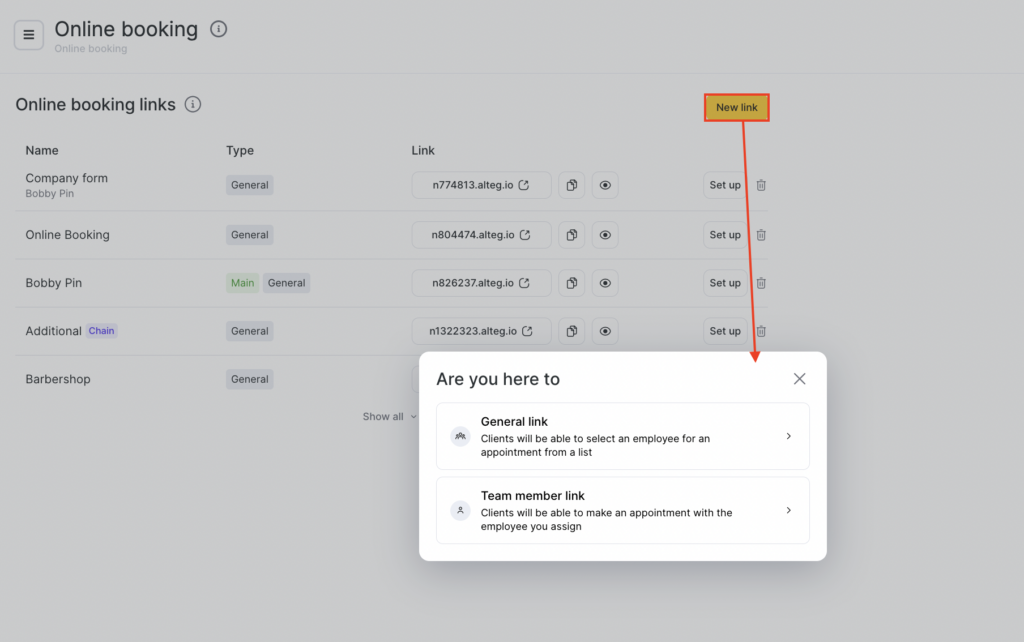
Task: Delete the Additional chain link
Action: (x=761, y=331)
